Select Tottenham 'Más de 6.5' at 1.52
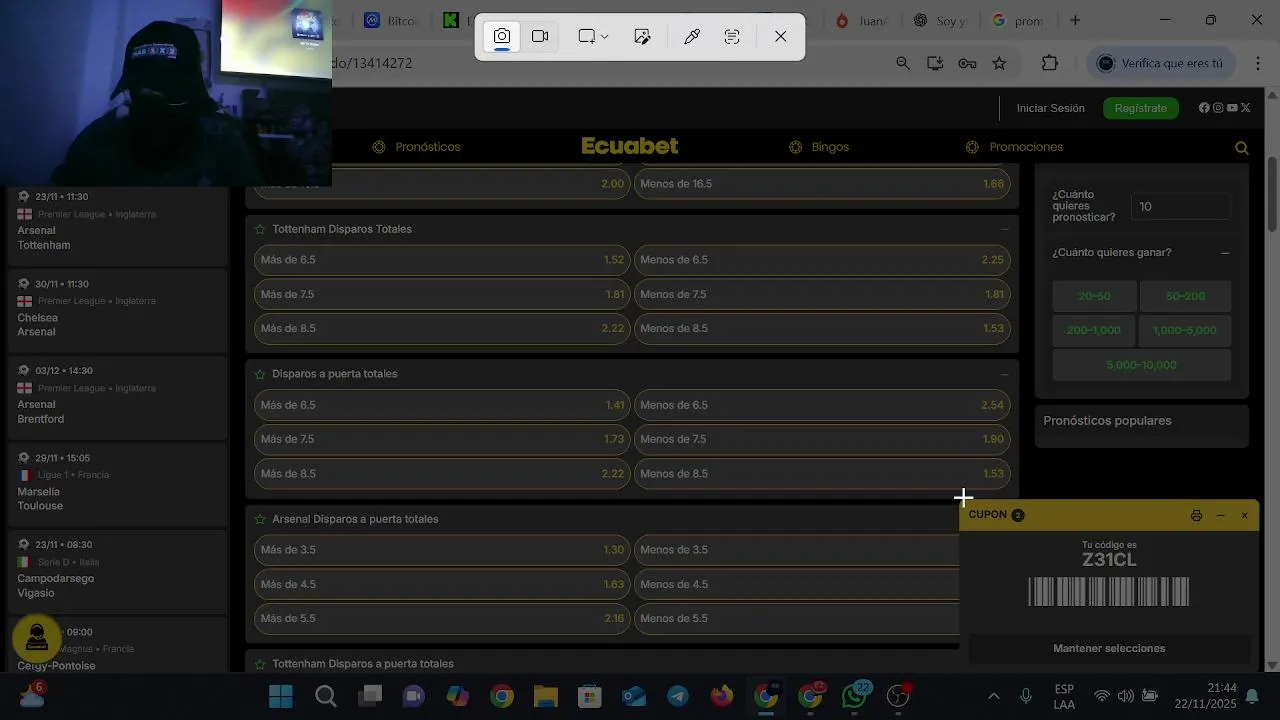Viewport: 1280px width, 720px height. (x=442, y=260)
